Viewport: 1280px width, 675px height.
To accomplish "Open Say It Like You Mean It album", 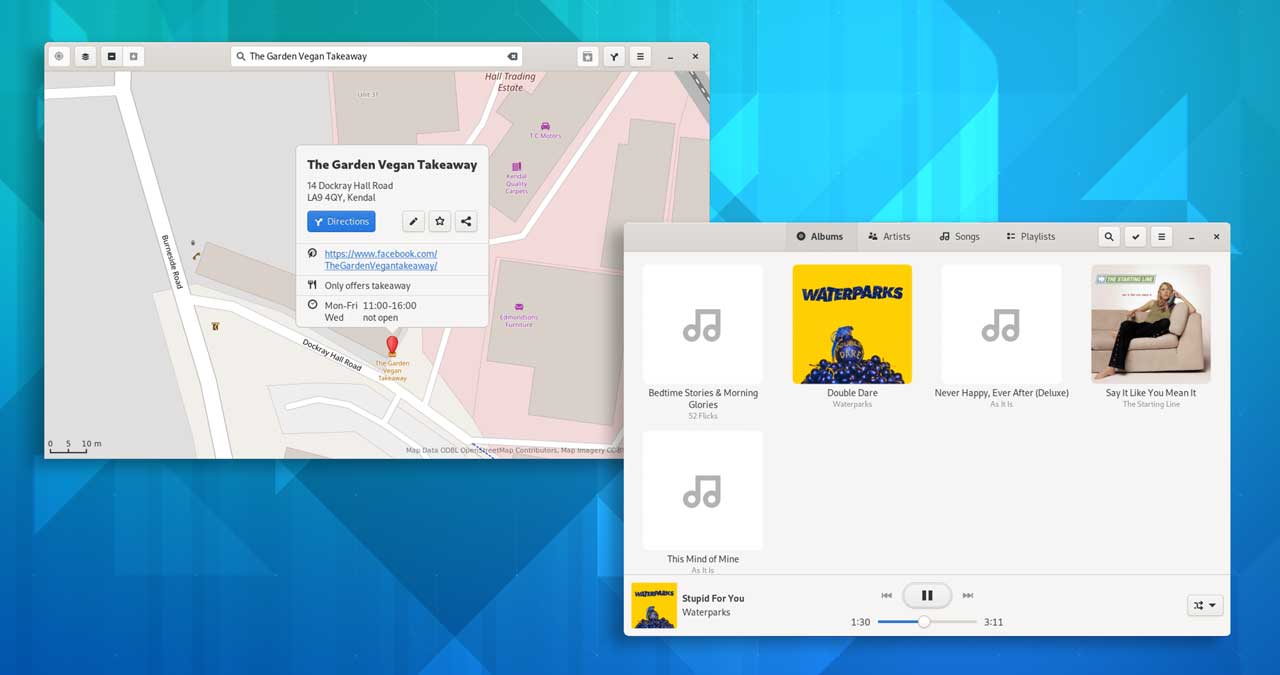I will 1151,324.
